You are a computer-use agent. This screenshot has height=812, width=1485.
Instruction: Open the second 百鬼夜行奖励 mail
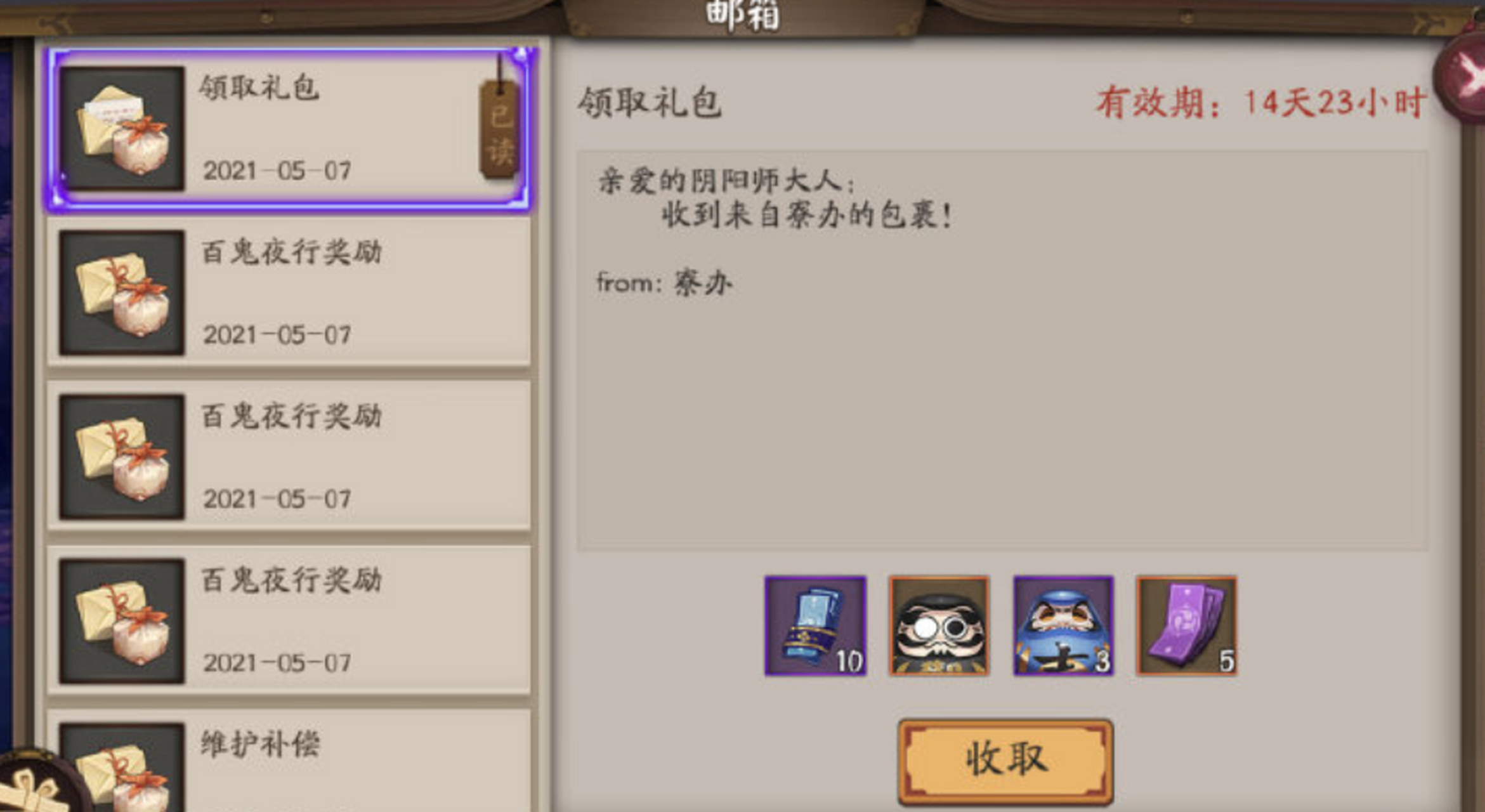(289, 456)
